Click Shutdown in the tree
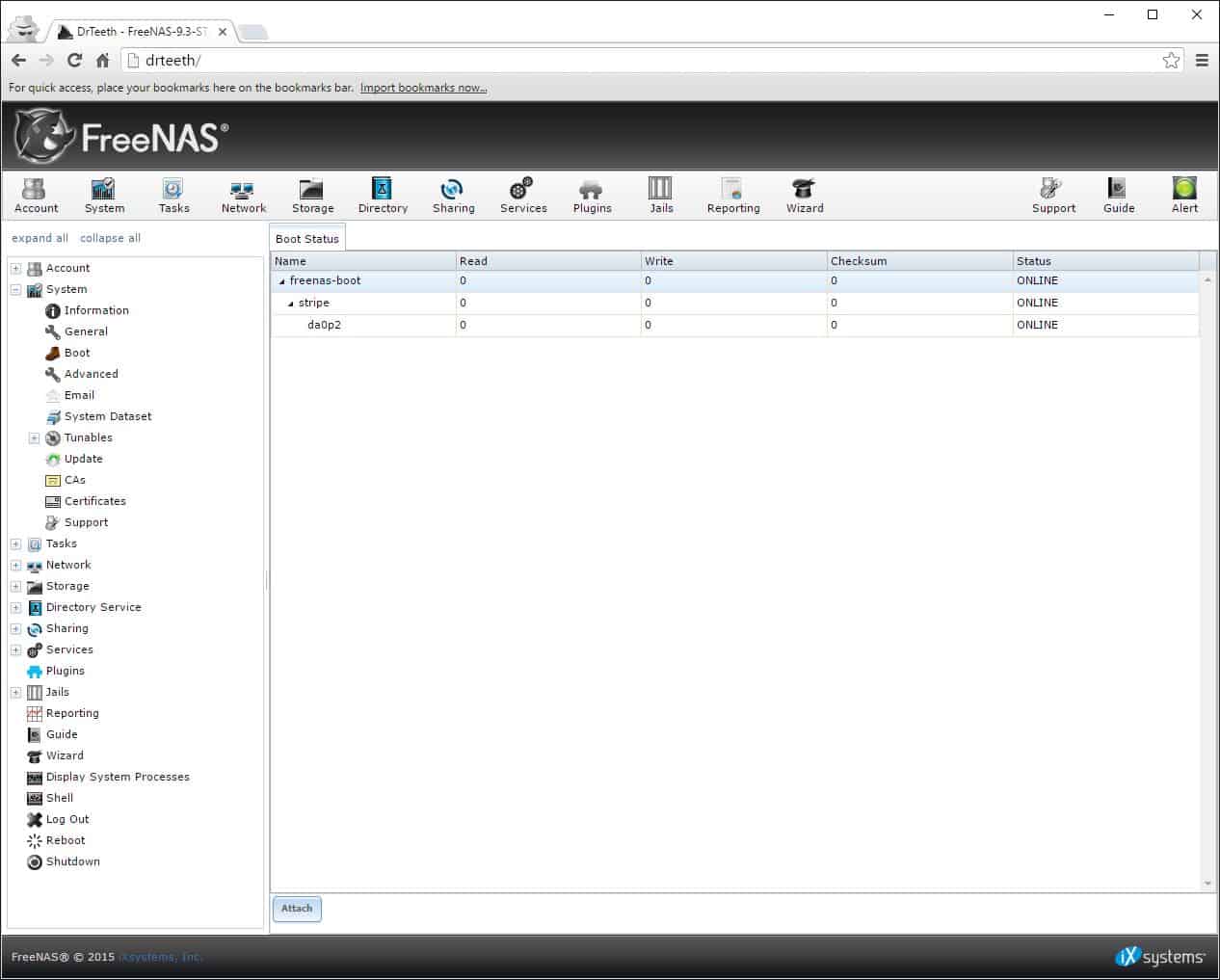This screenshot has height=980, width=1220. pyautogui.click(x=64, y=861)
